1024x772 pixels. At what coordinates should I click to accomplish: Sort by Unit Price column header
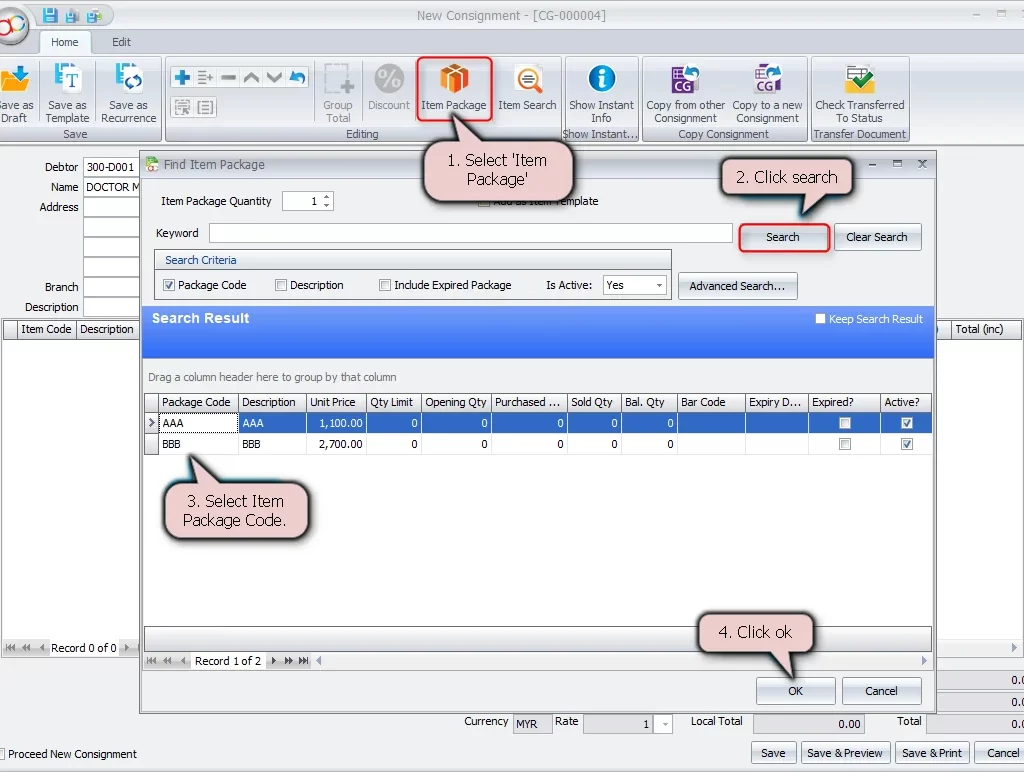tap(336, 402)
